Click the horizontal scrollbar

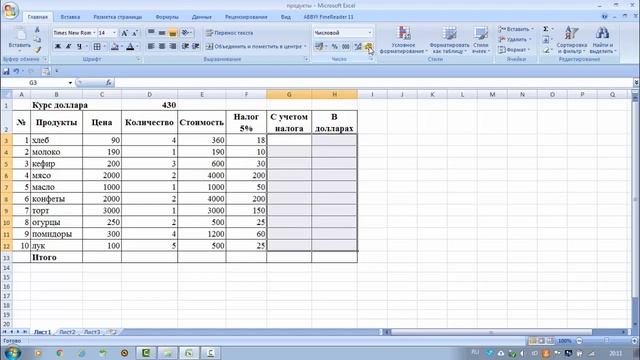(x=491, y=332)
